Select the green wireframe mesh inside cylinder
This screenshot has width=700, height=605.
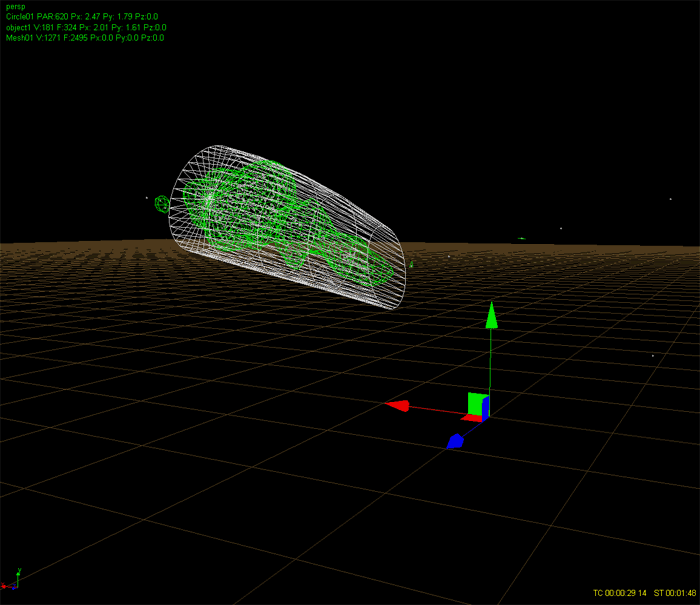pyautogui.click(x=286, y=223)
